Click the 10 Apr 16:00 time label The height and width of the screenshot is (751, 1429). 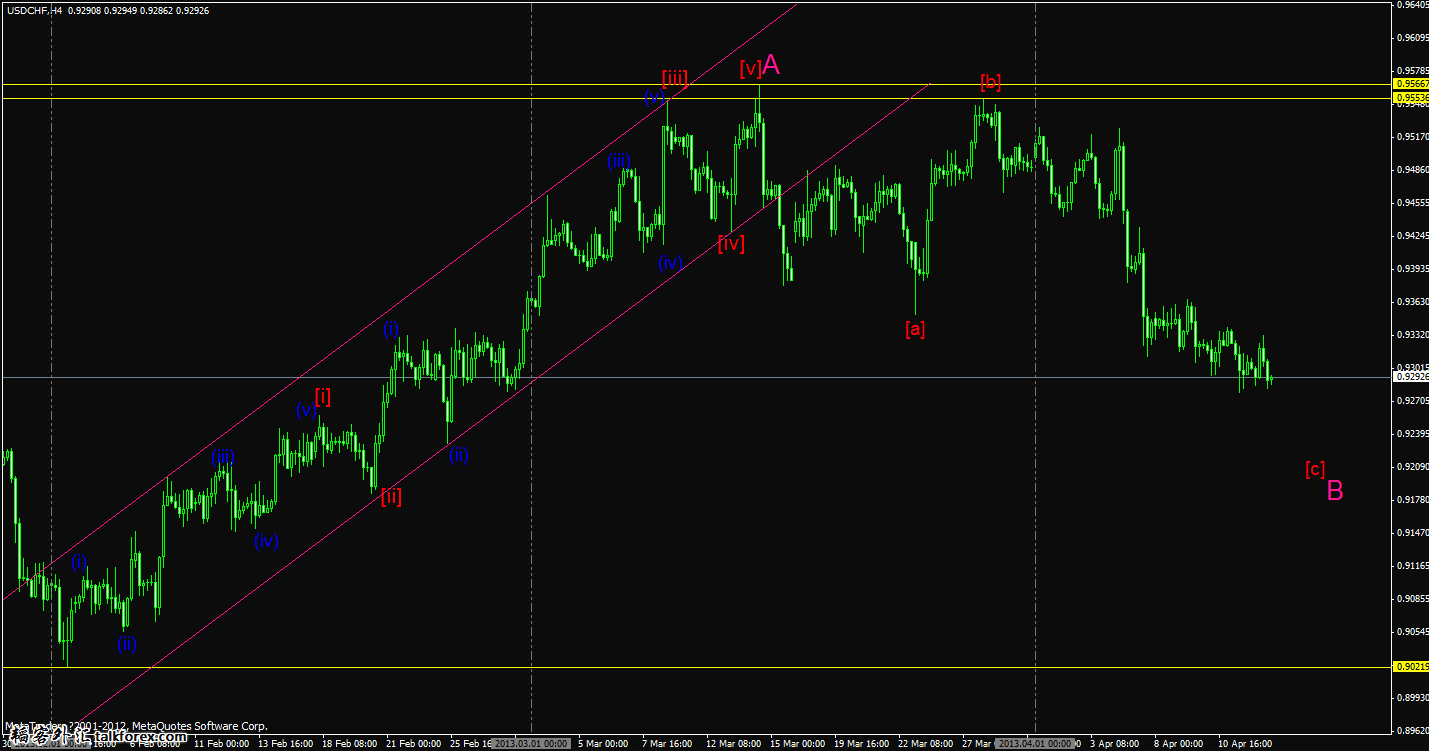[1244, 744]
